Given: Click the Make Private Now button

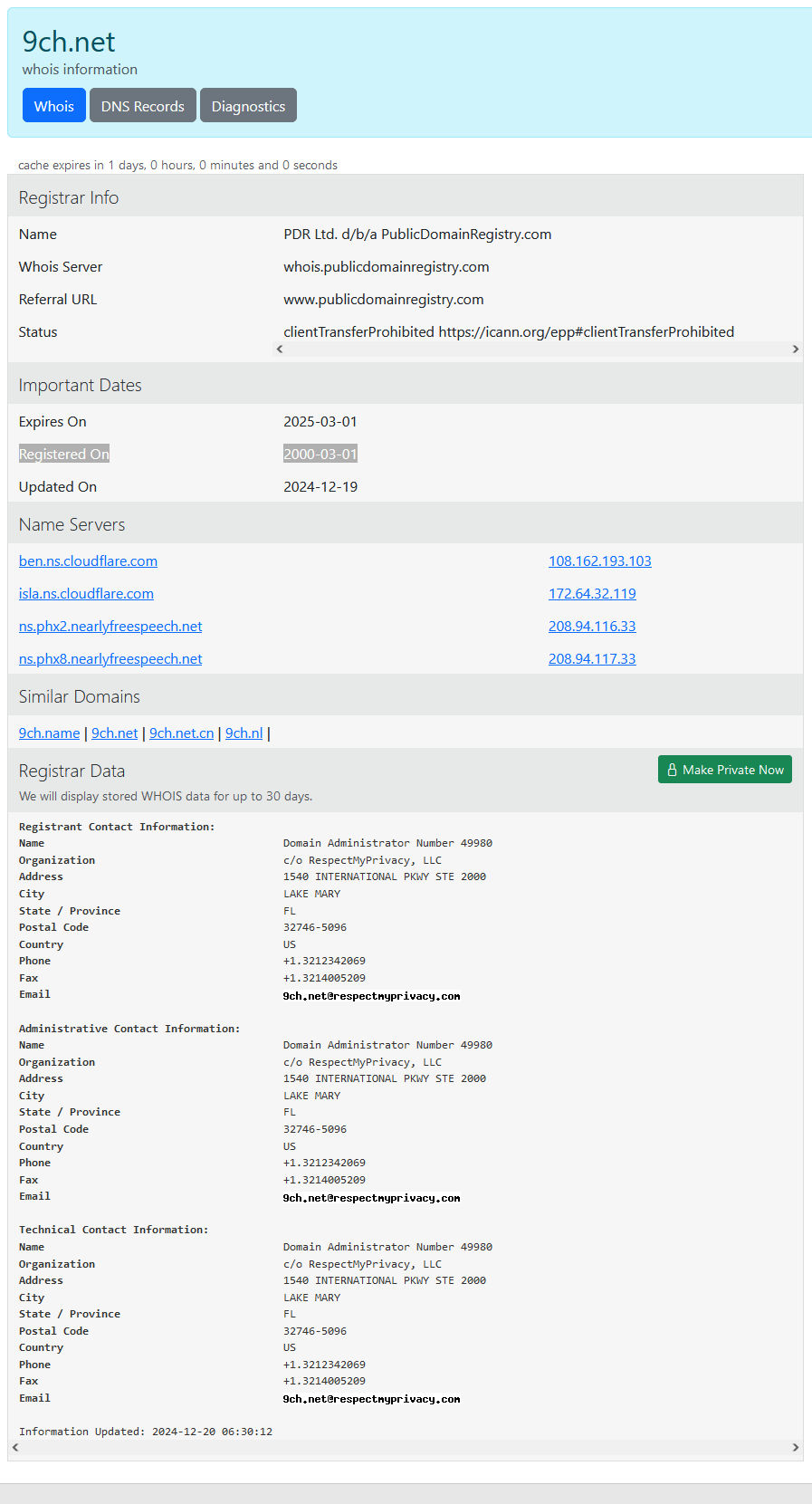Looking at the screenshot, I should 724,770.
